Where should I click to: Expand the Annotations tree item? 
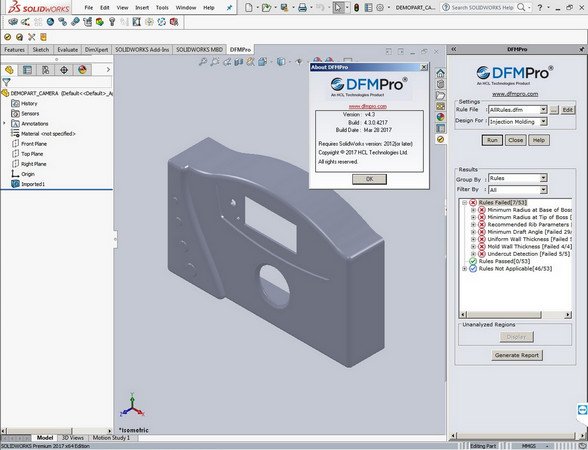click(4, 123)
